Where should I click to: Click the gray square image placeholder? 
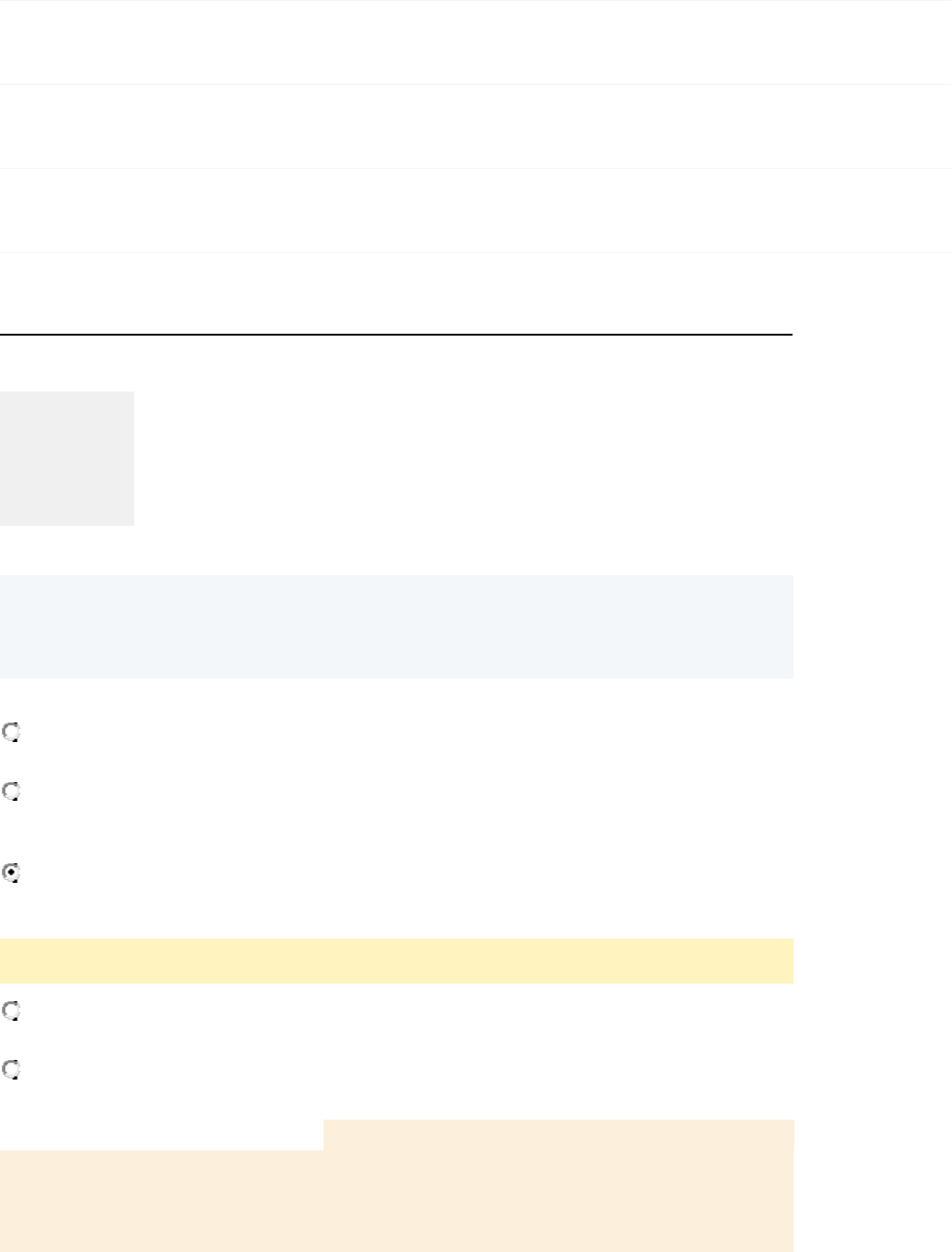(x=67, y=458)
